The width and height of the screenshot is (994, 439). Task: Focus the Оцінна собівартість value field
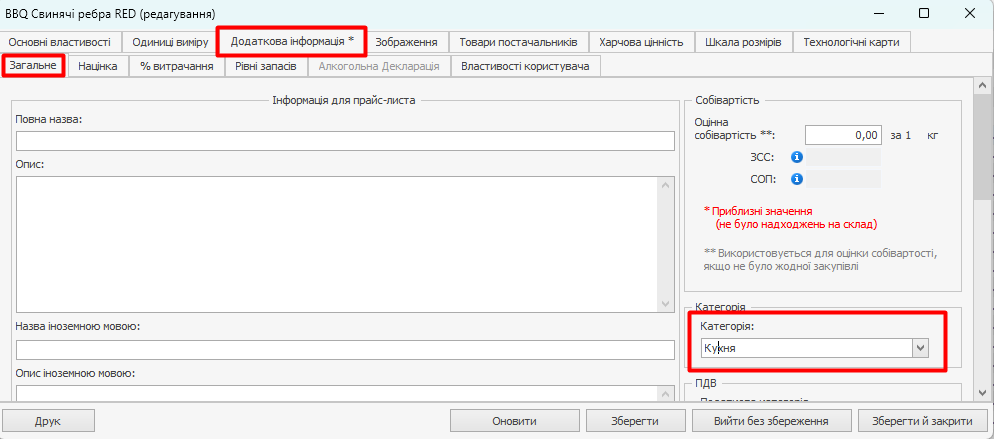tap(843, 135)
